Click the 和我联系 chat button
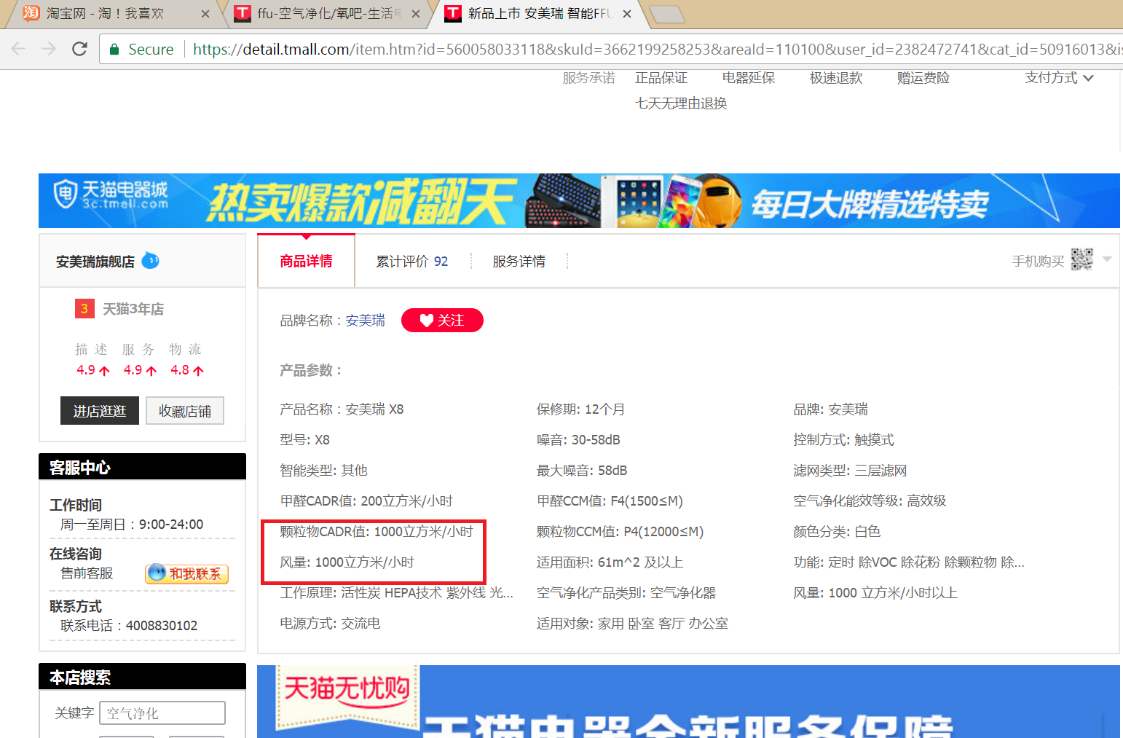The image size is (1123, 738). 187,573
